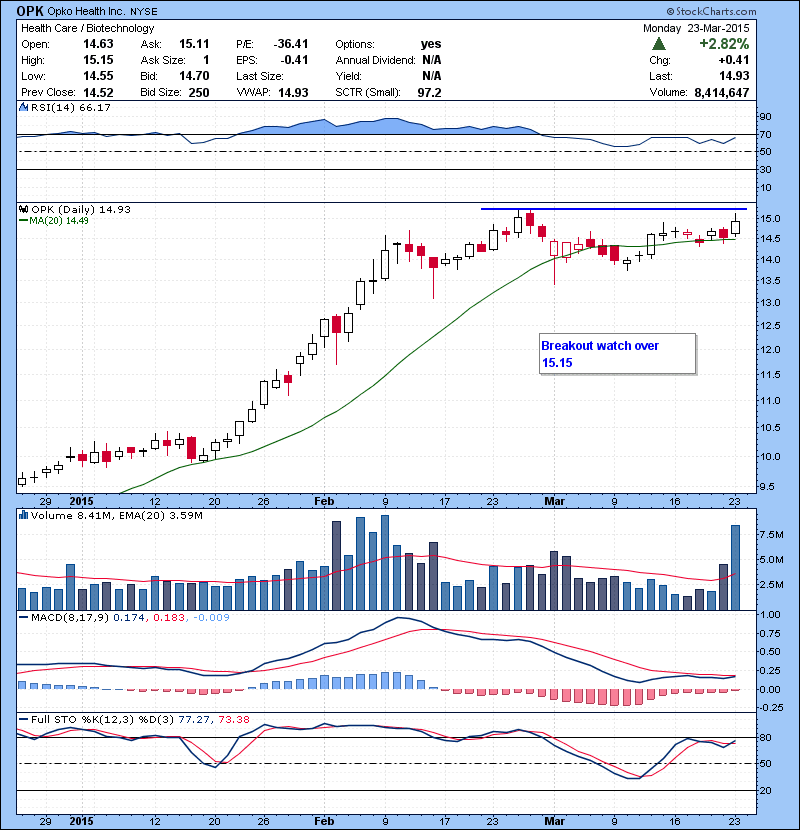Click the 15.0 price axis label
The image size is (800, 830).
point(770,219)
